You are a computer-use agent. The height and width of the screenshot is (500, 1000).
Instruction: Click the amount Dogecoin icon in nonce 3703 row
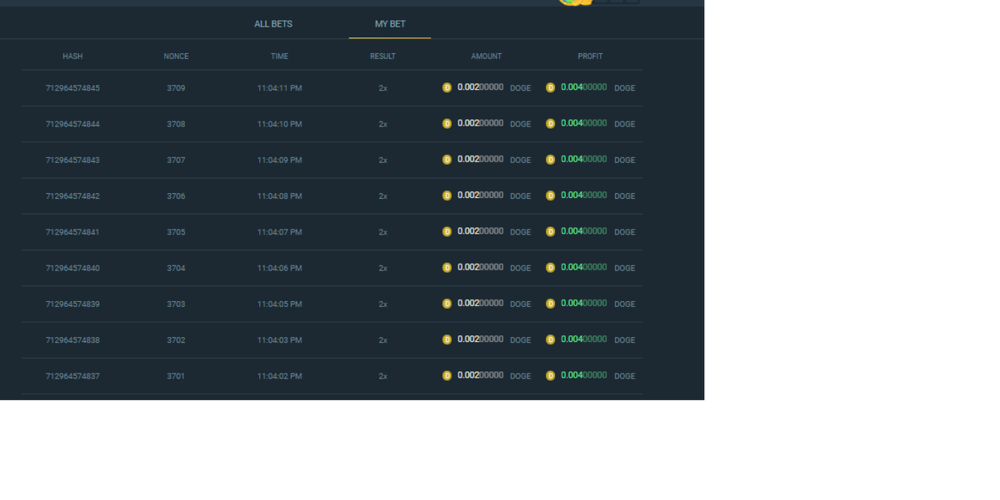coord(447,304)
